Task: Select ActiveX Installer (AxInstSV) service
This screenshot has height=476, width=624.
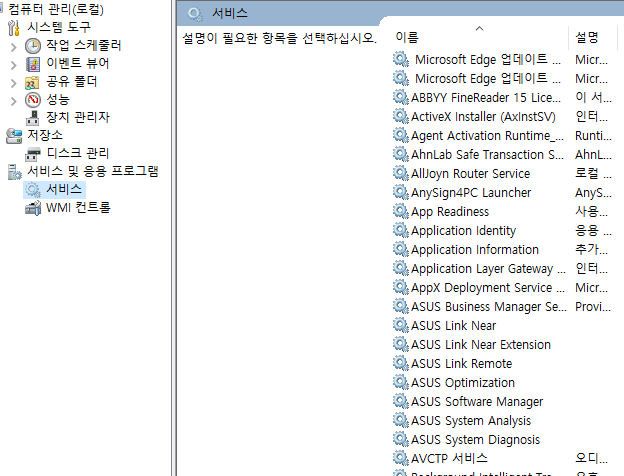Action: pyautogui.click(x=483, y=117)
